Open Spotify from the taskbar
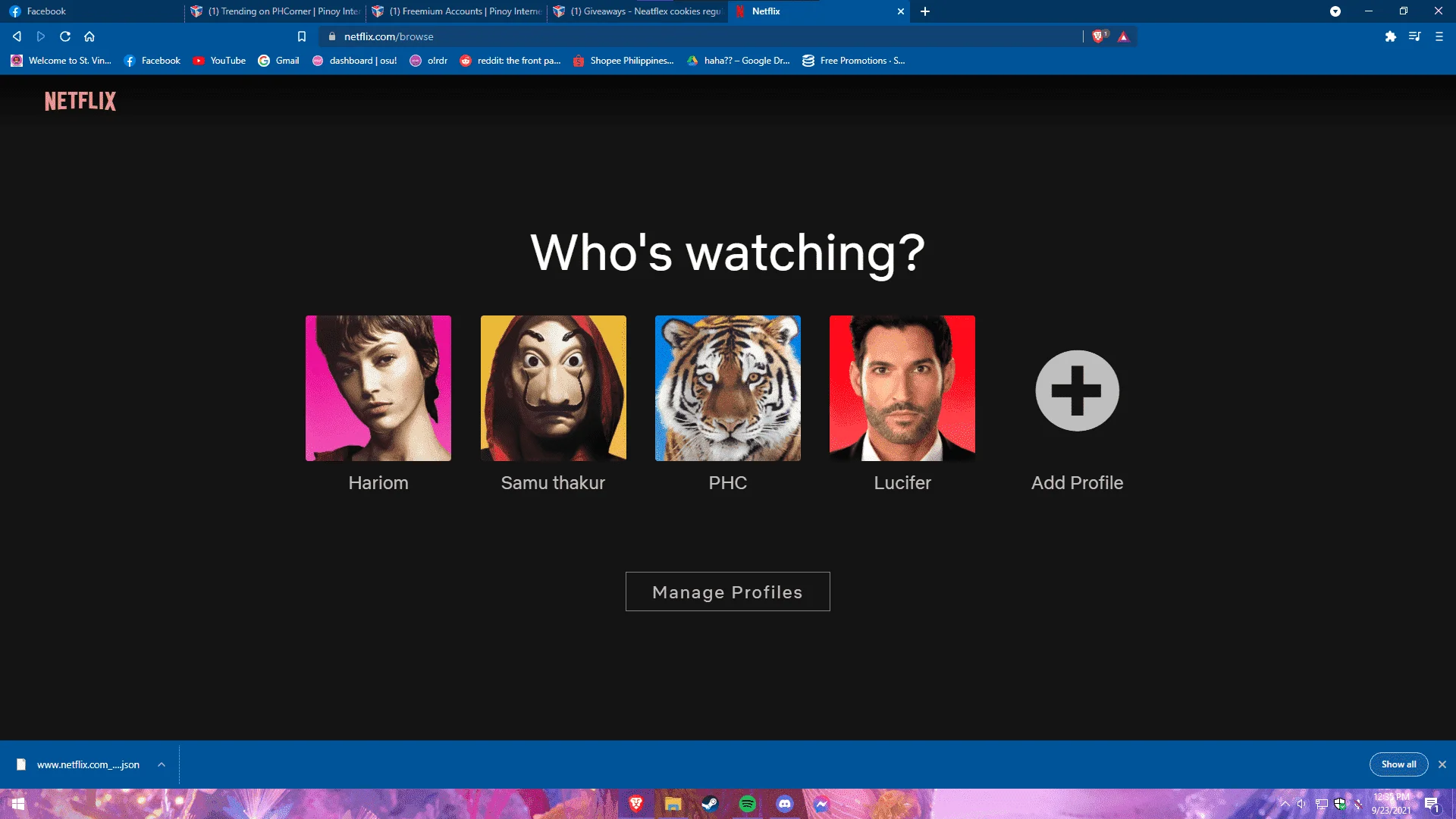Viewport: 1456px width, 819px height. [748, 804]
